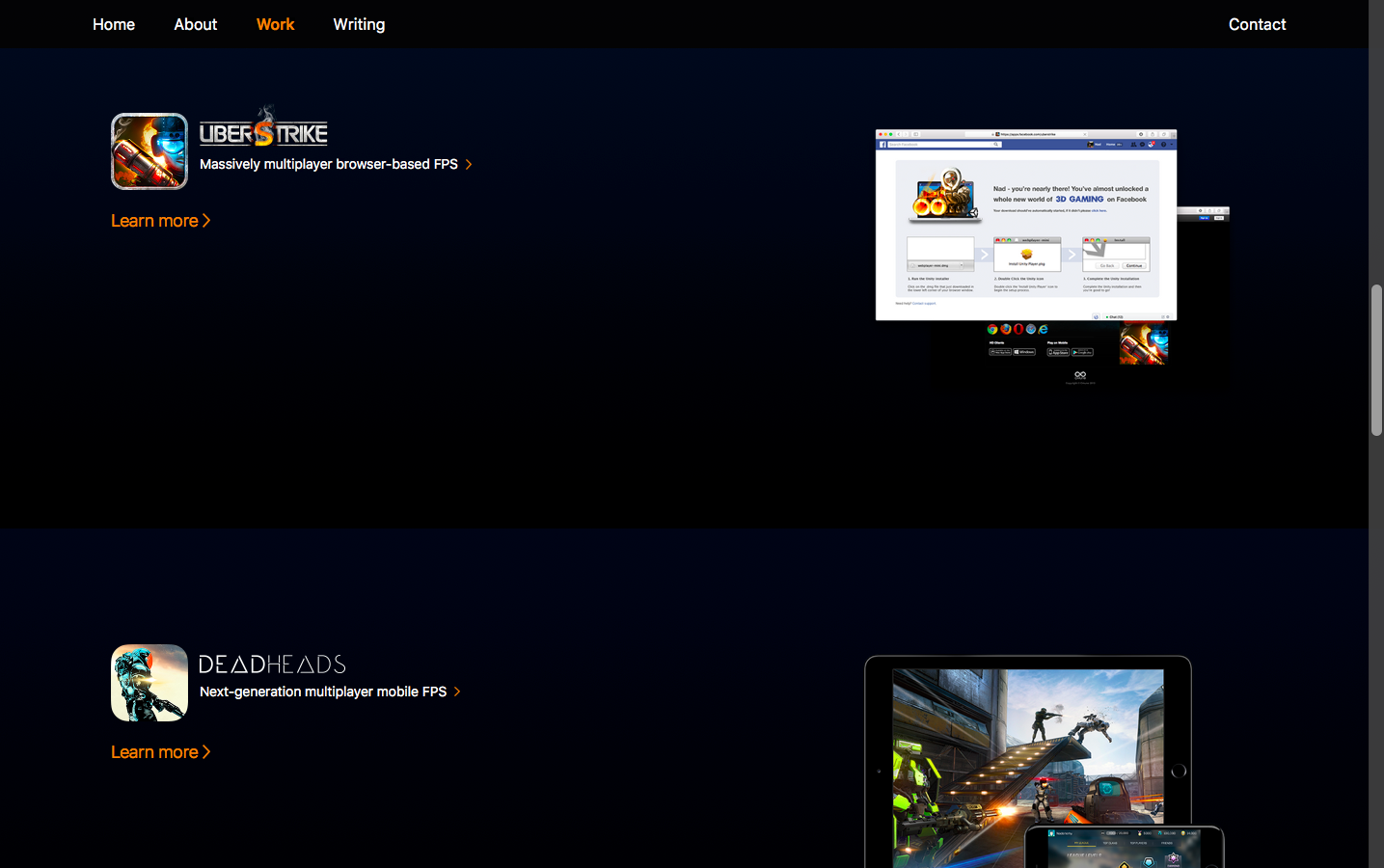Open the Contact page

(x=1257, y=24)
